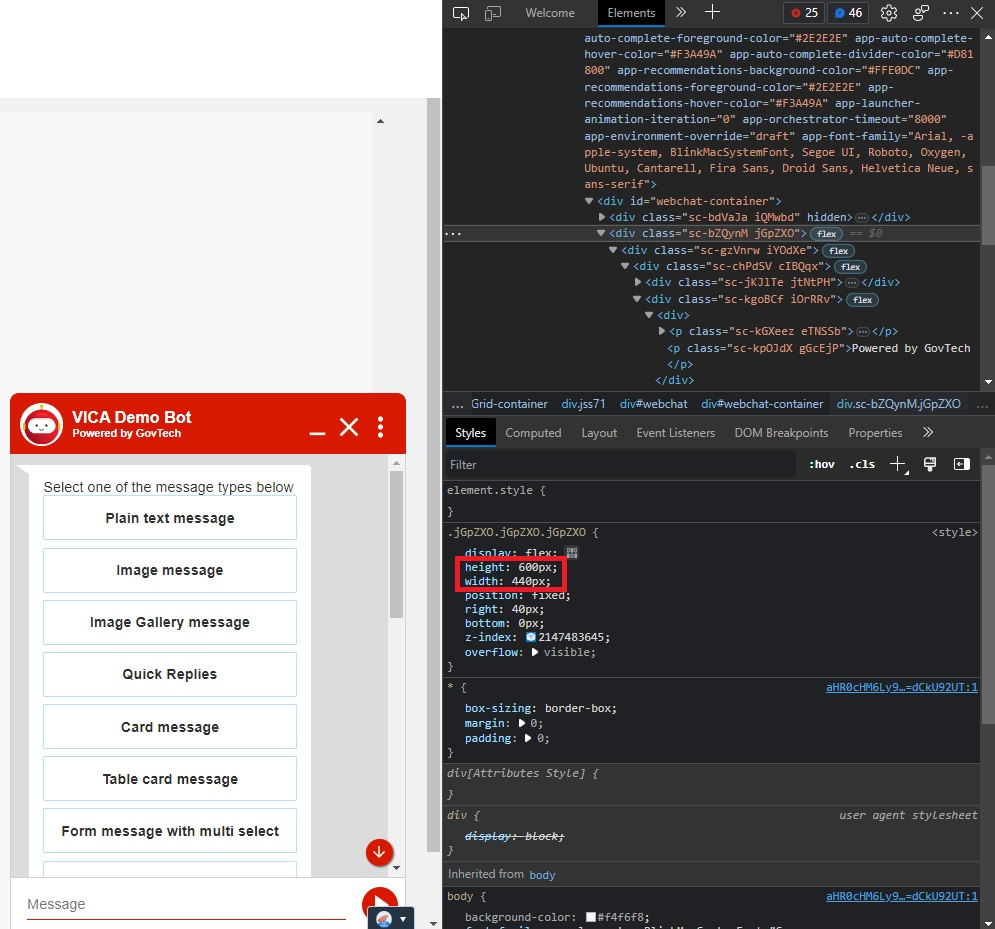Expand the sc-kGXeez eTNSSb paragraph node
This screenshot has height=929, width=995.
[x=662, y=331]
